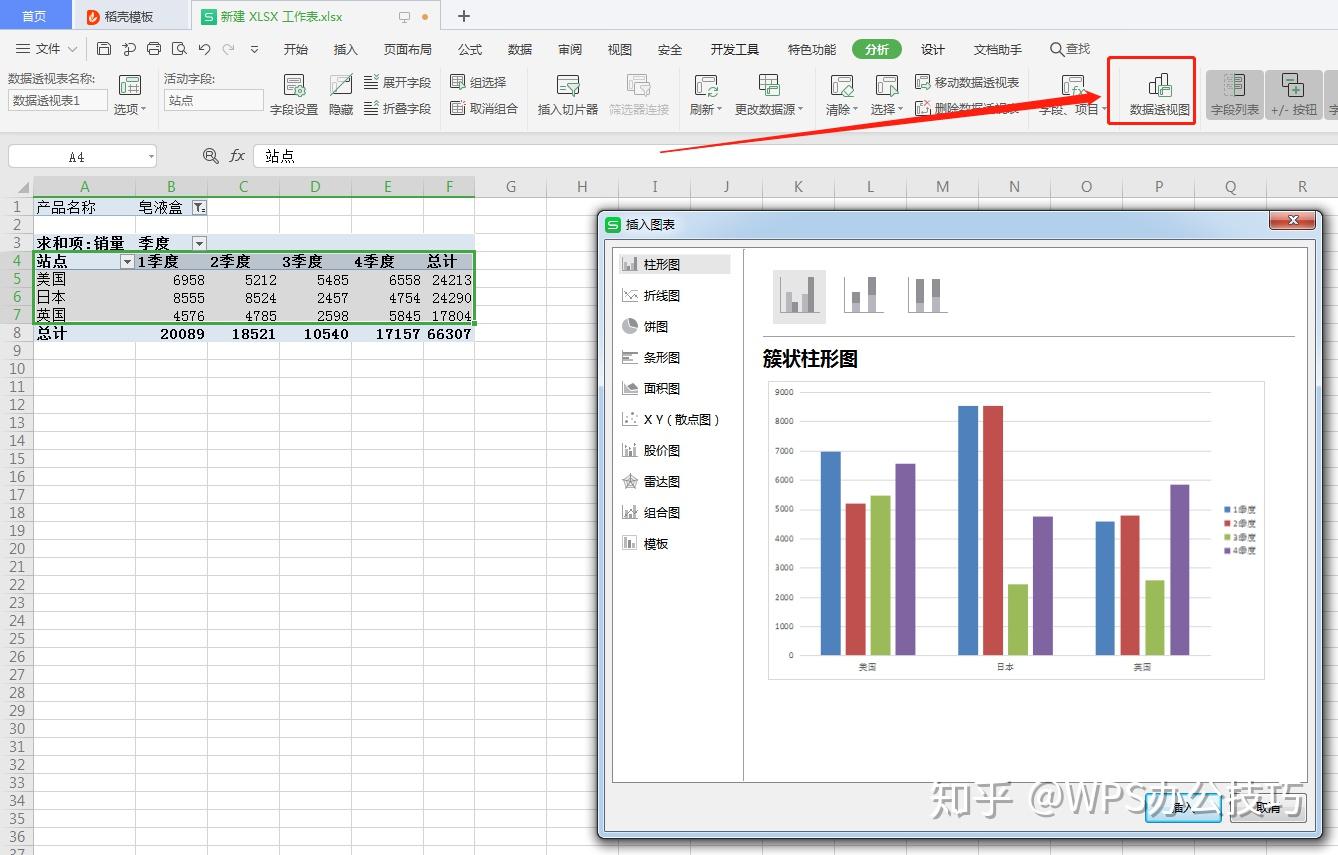Open the 站点 row filter dropdown
This screenshot has width=1338, height=855.
(127, 262)
